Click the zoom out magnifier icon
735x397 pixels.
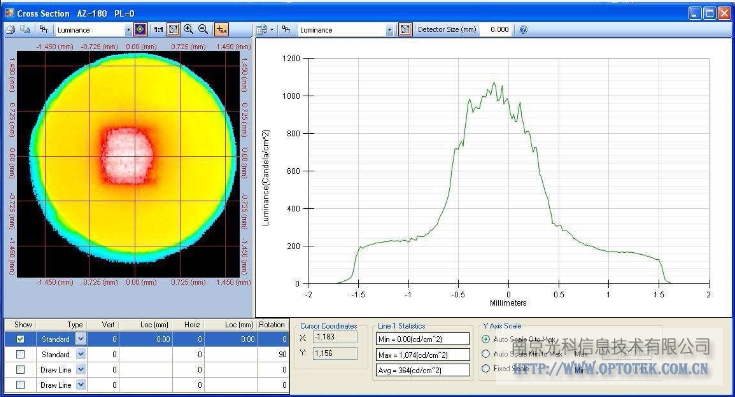coord(203,30)
